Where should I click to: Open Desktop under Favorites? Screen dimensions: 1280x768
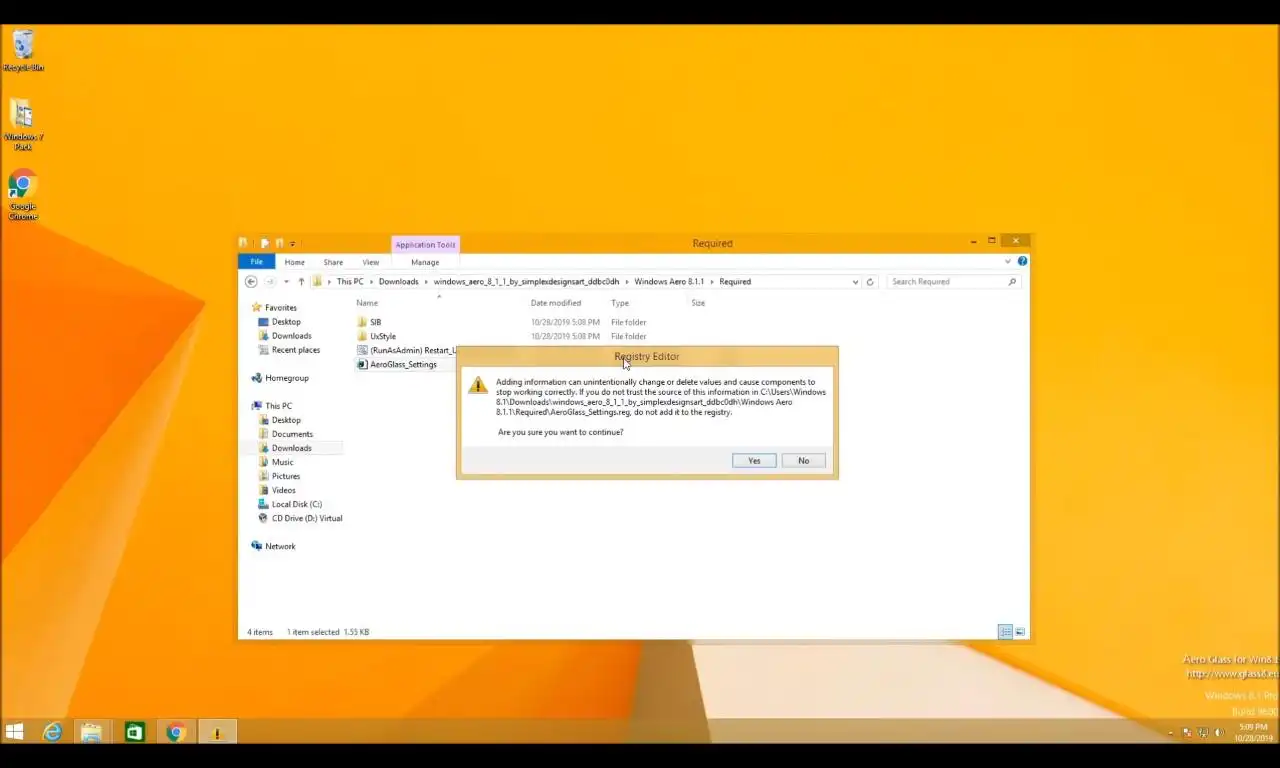click(279, 322)
